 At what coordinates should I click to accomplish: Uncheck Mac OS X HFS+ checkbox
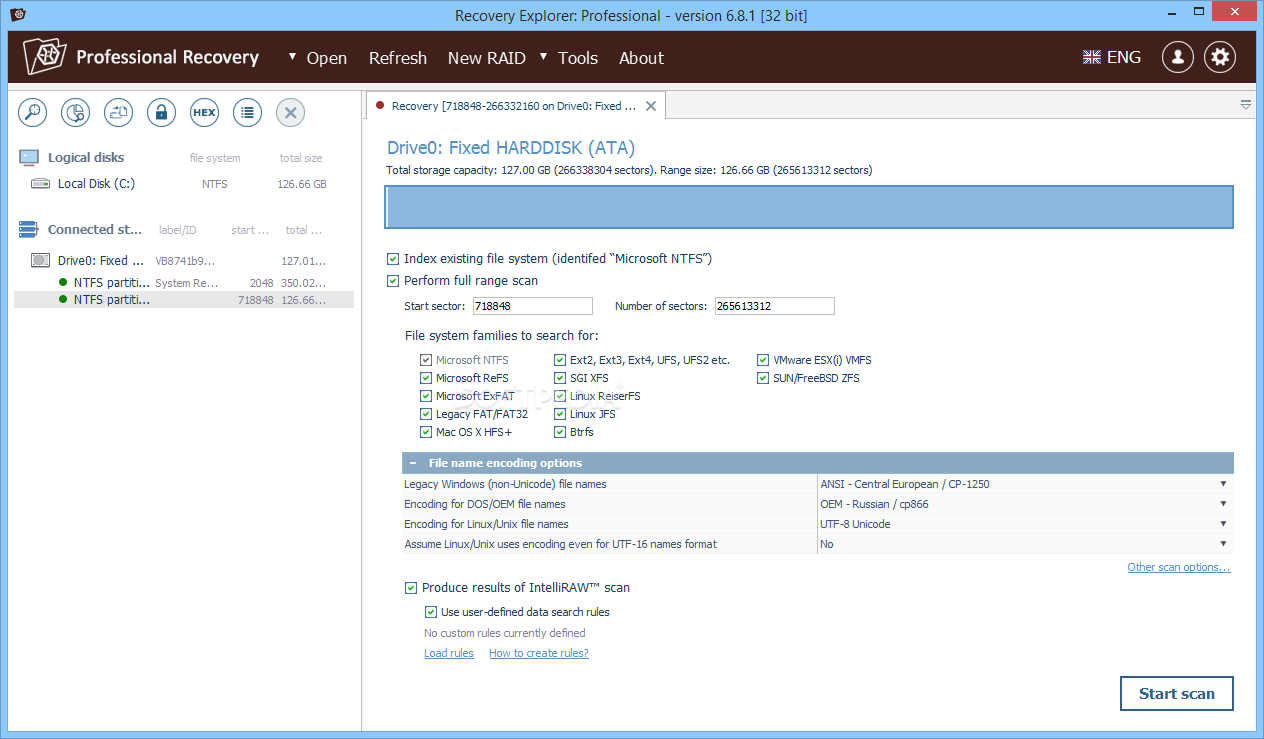426,432
